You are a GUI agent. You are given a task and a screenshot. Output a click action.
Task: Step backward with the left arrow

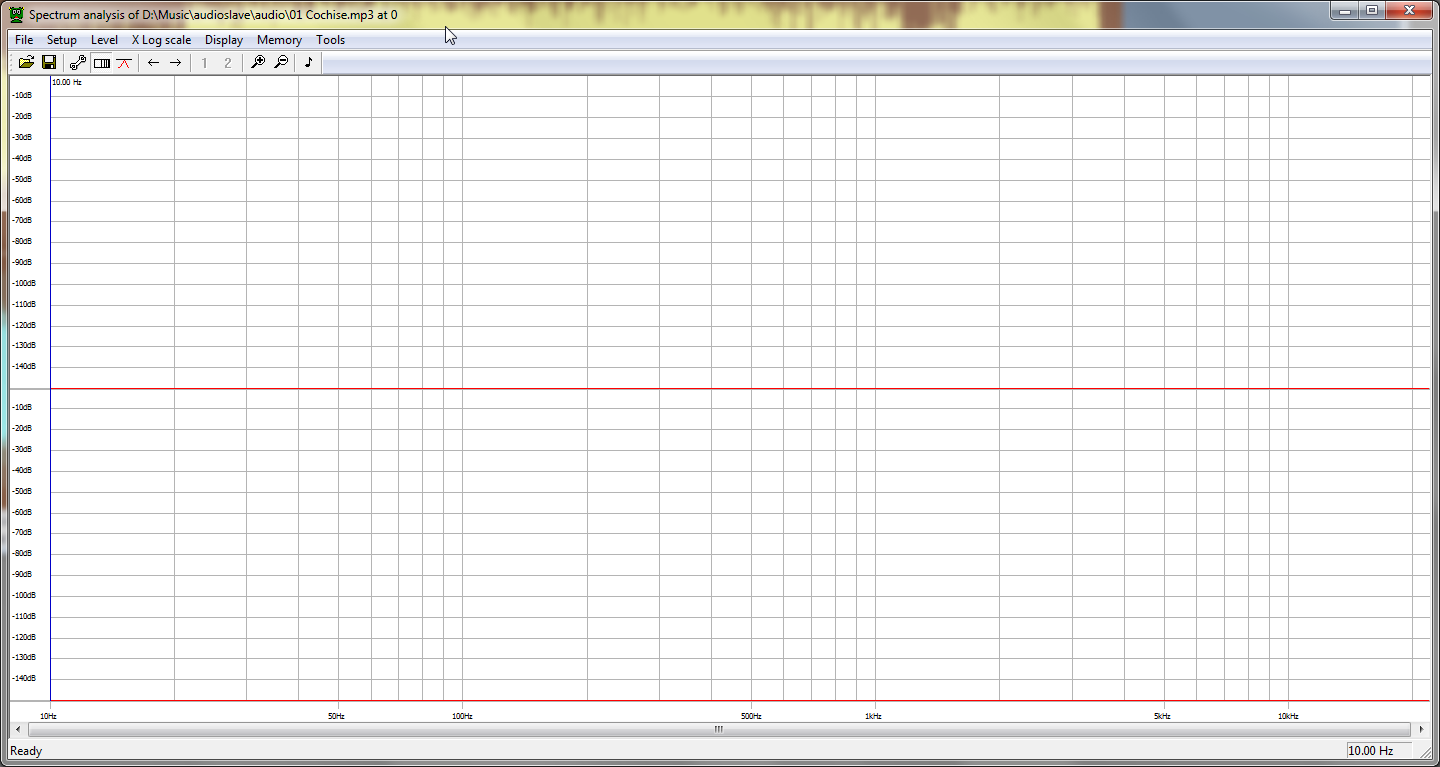coord(153,62)
